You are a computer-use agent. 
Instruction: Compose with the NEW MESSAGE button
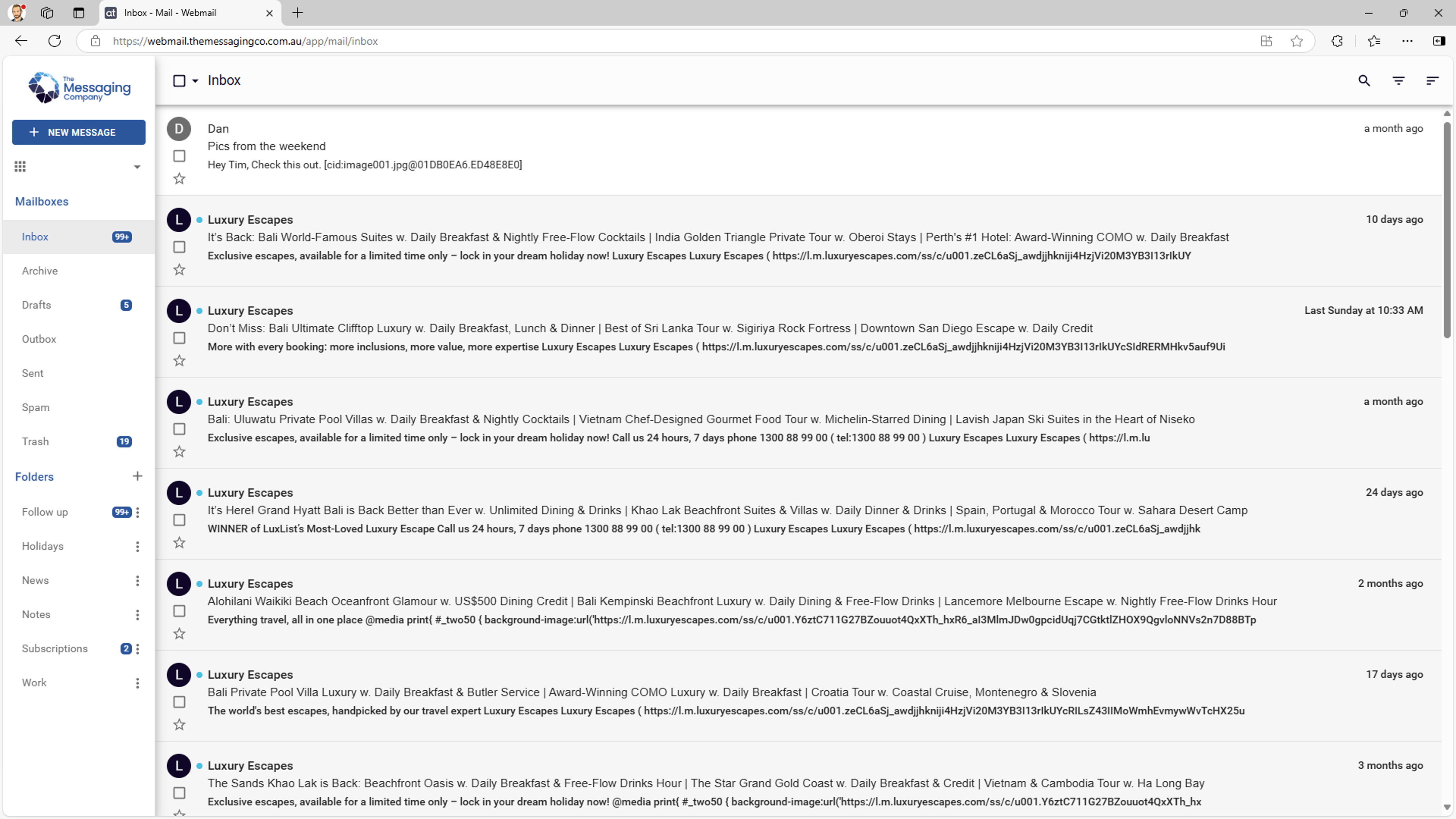click(78, 132)
